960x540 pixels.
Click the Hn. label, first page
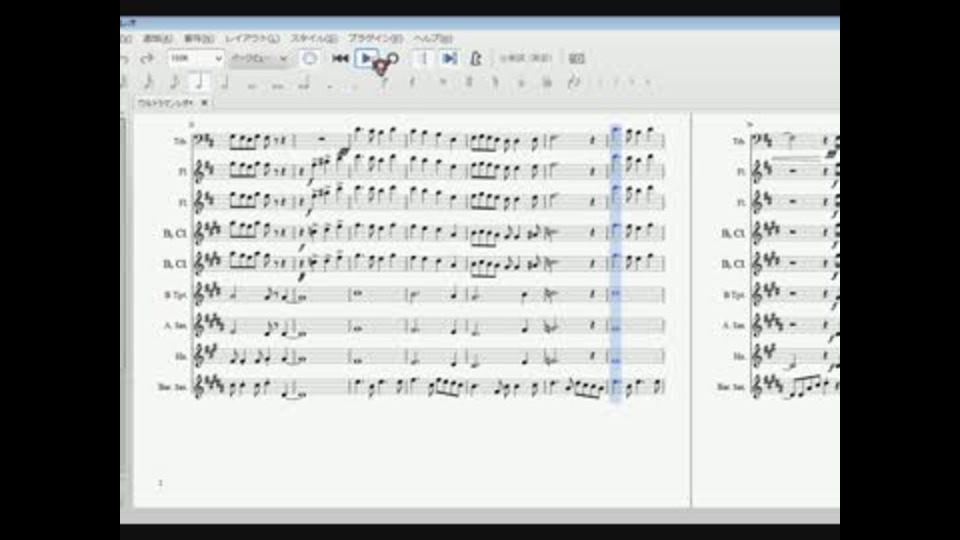pyautogui.click(x=181, y=356)
